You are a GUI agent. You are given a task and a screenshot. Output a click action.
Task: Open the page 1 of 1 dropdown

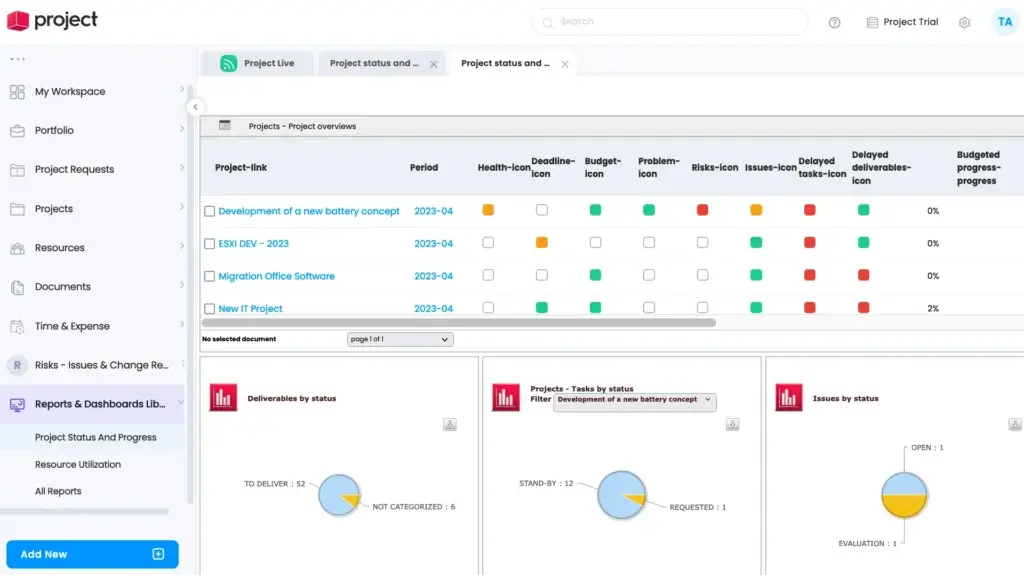coord(400,339)
